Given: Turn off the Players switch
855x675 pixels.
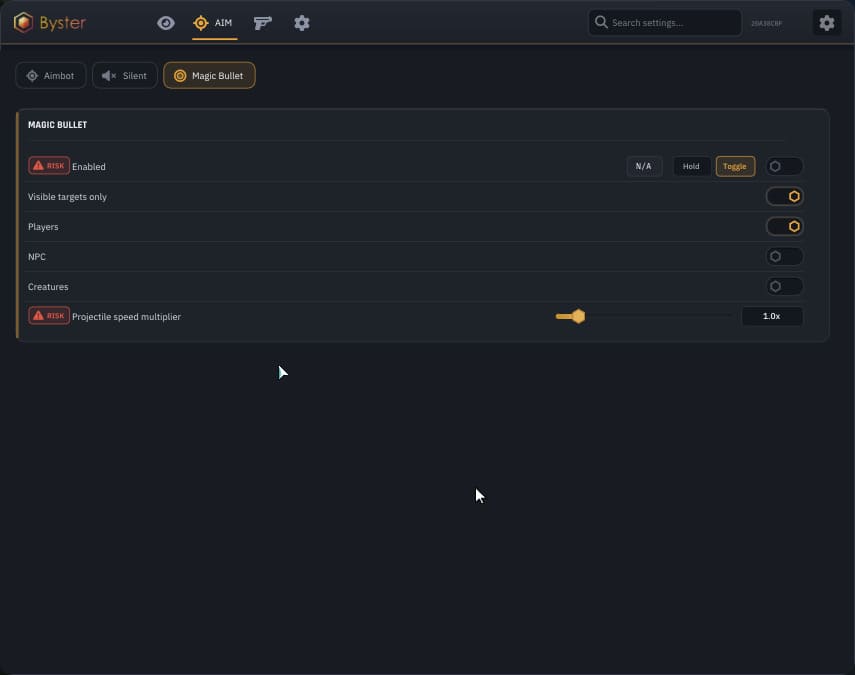Looking at the screenshot, I should tap(784, 226).
